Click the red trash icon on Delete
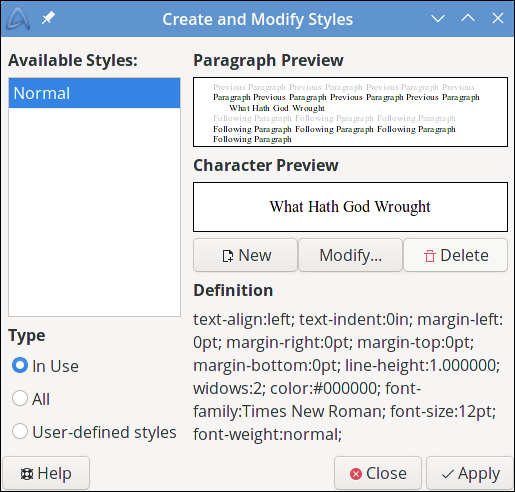Viewport: 515px width, 492px height. click(430, 256)
